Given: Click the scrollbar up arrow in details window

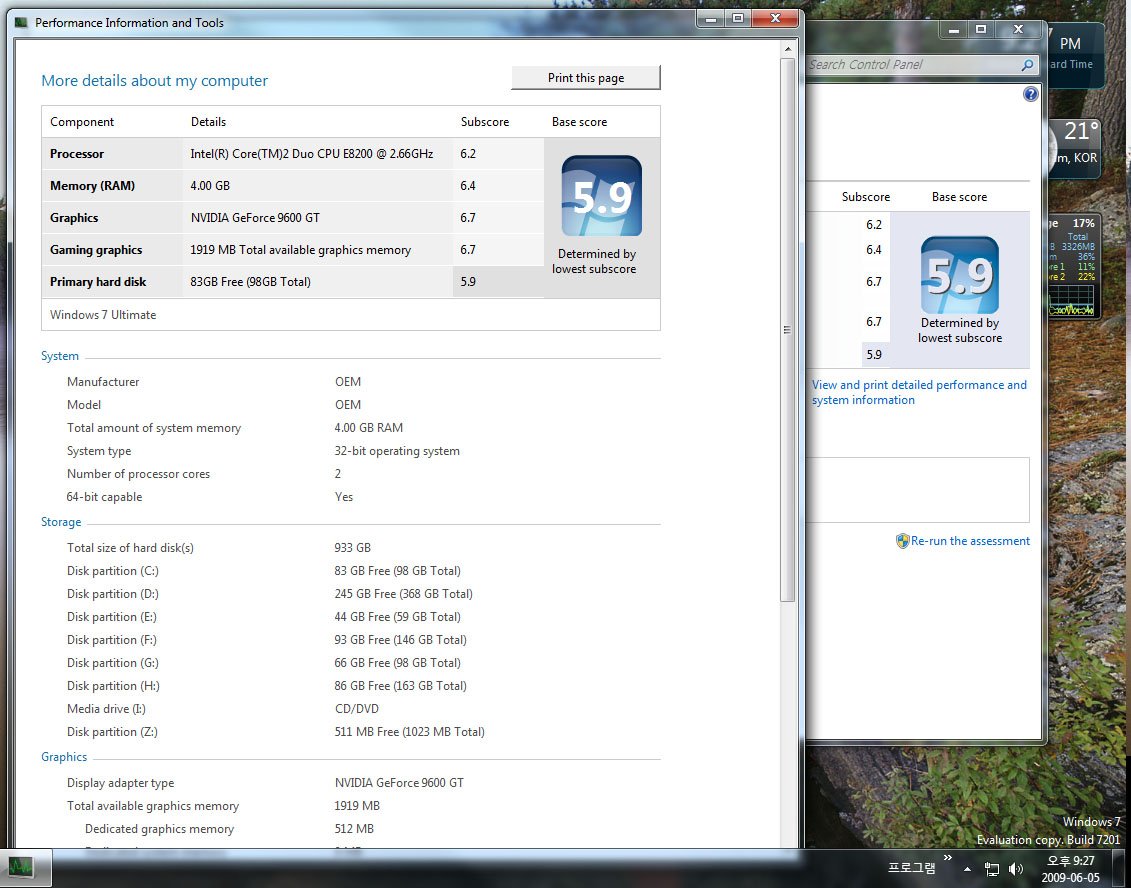Looking at the screenshot, I should 787,49.
